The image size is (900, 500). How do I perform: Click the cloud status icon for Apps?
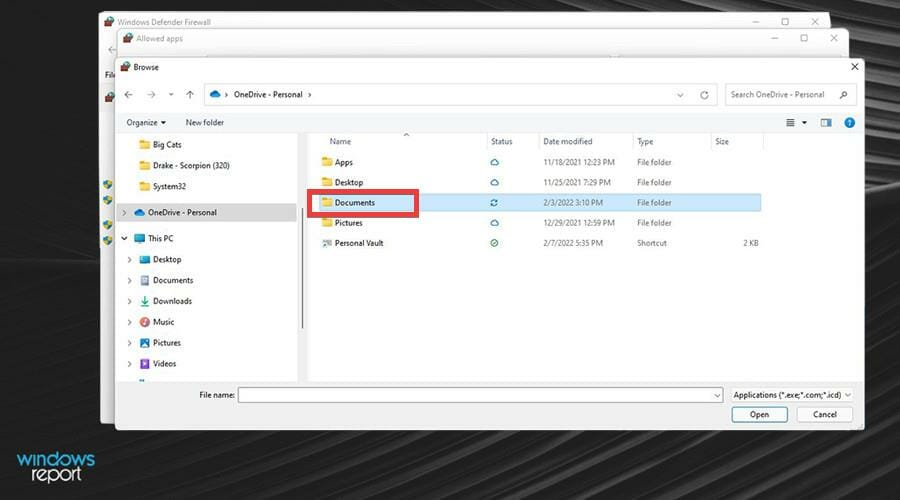coord(494,162)
